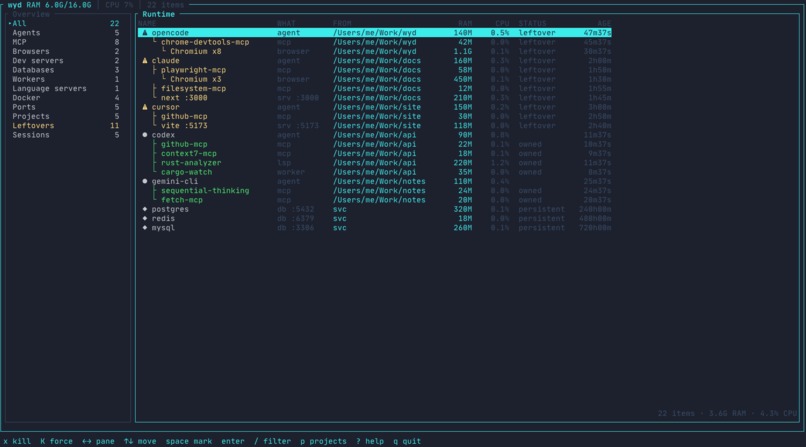Click the / filter shortcut hint
The image size is (806, 447).
(272, 441)
